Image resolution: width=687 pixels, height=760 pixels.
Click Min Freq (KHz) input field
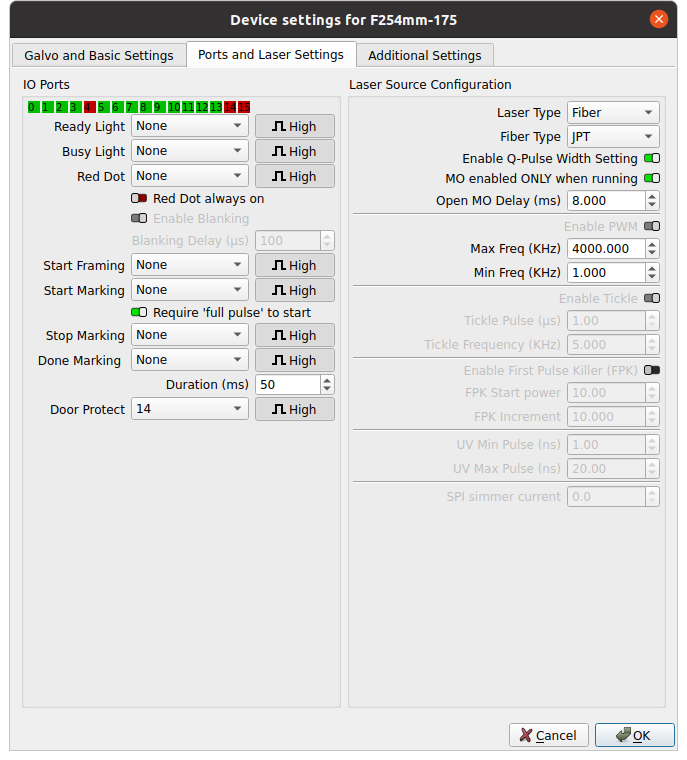tap(607, 272)
